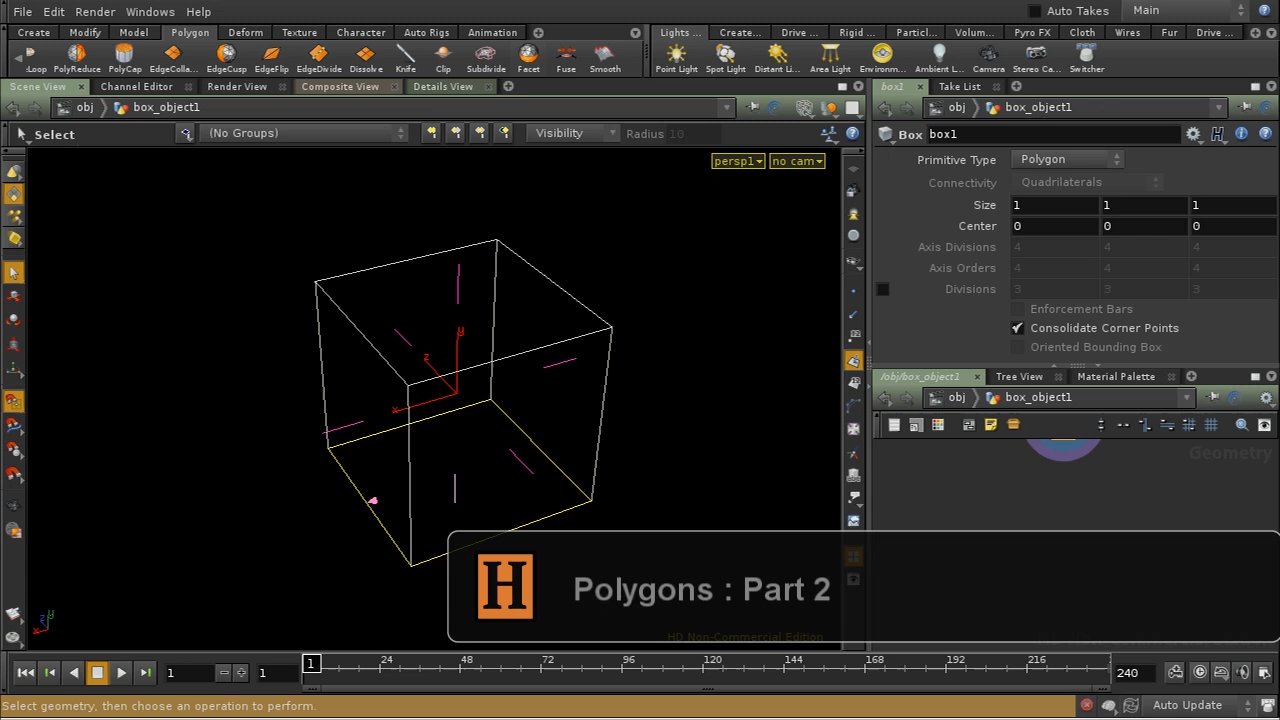Switch to the Deform shelf tab
The height and width of the screenshot is (720, 1280).
(245, 33)
